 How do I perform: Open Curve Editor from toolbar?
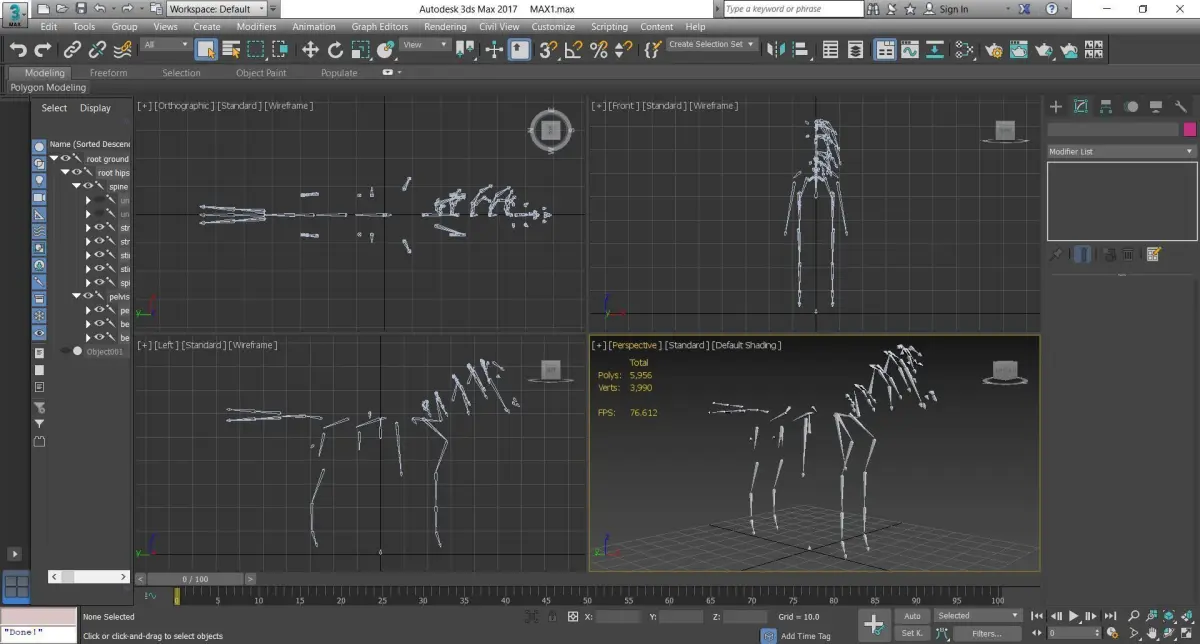pyautogui.click(x=910, y=49)
